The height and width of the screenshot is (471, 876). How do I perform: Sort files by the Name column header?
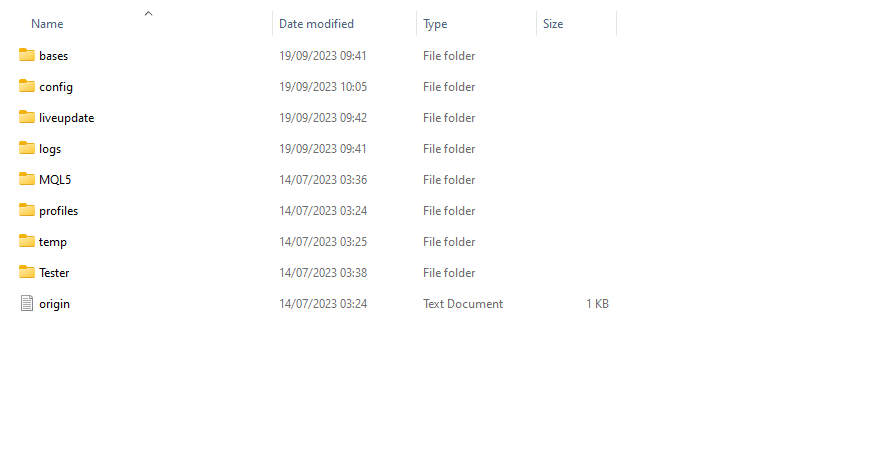[47, 24]
